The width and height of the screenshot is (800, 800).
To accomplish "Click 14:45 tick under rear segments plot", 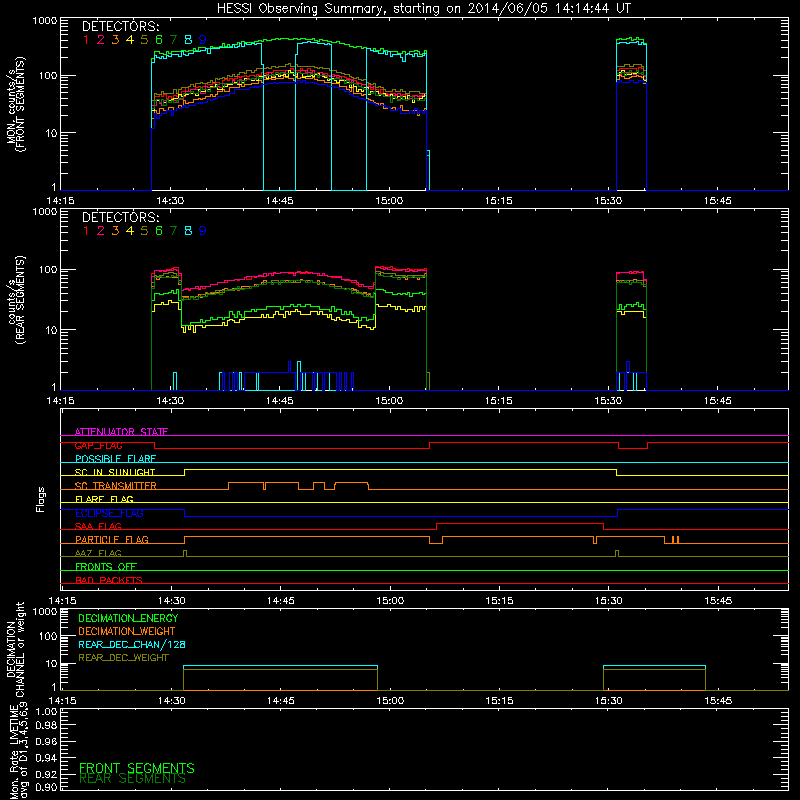I will coord(279,401).
